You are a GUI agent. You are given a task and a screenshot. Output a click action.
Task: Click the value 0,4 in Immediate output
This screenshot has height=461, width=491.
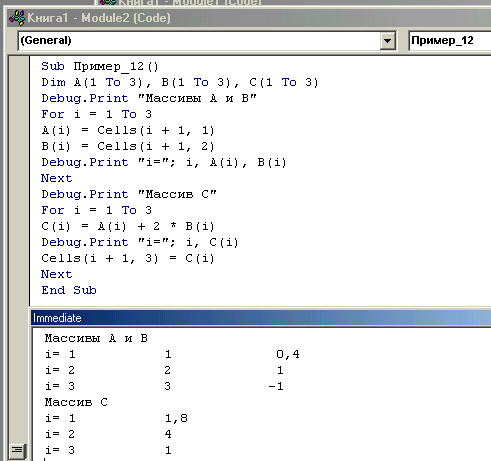click(x=288, y=354)
